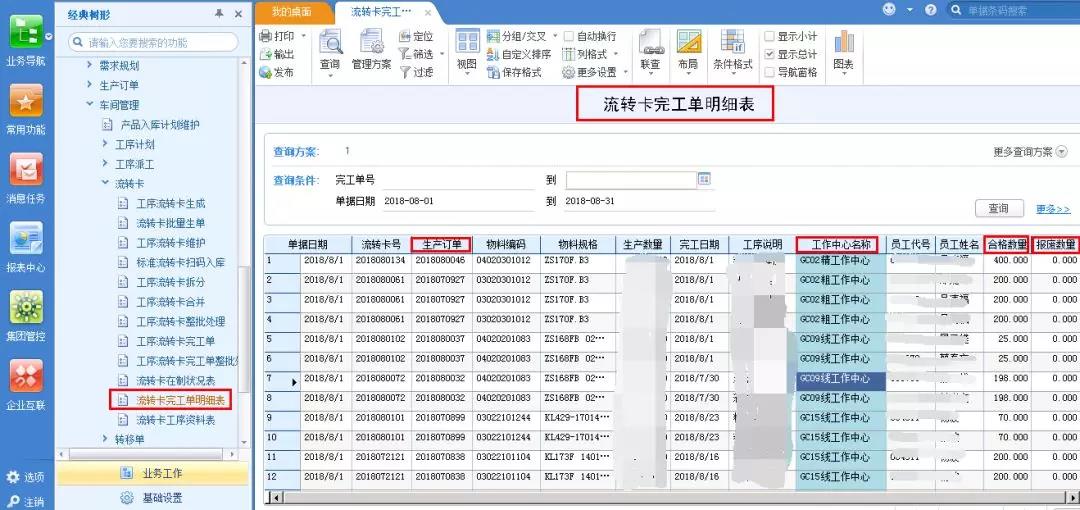Open the 布局 layout icon

(687, 52)
